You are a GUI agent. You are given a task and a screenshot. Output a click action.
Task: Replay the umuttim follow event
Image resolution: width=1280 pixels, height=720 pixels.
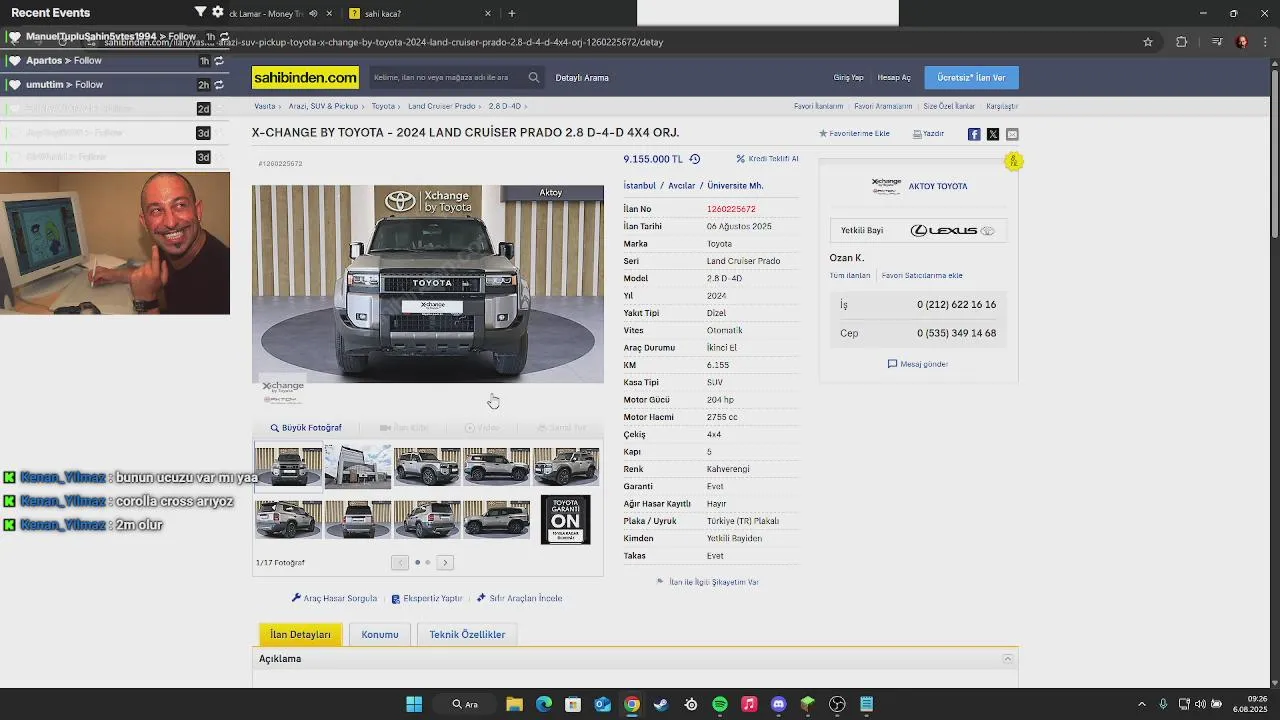point(219,84)
